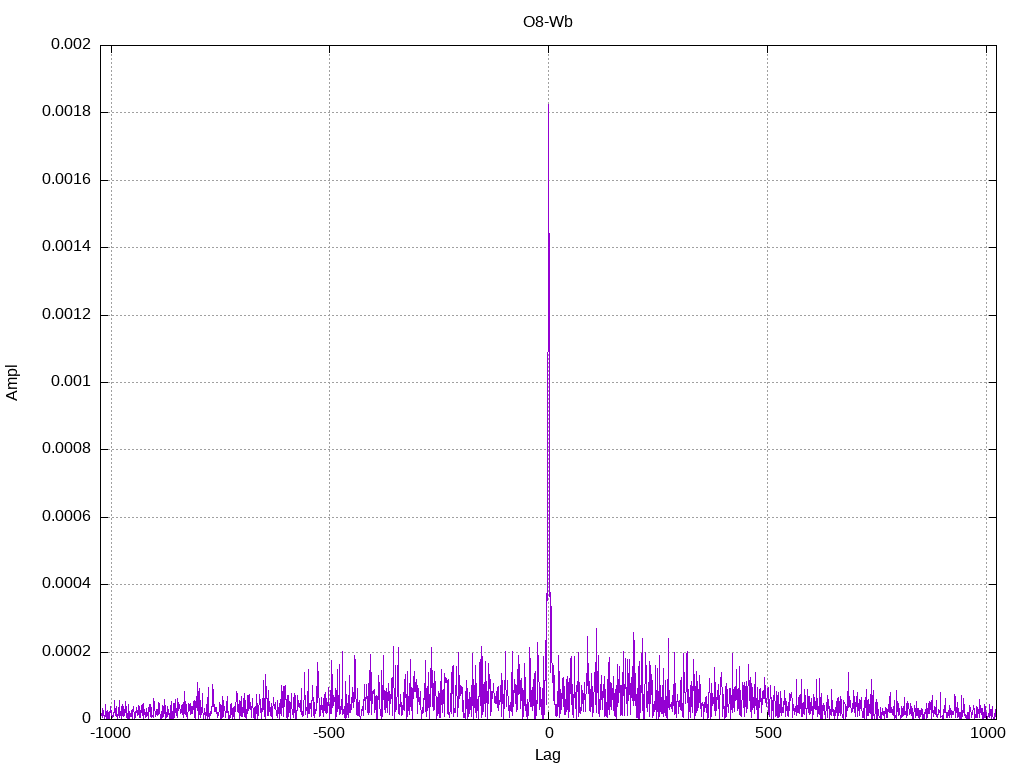Click the 0.0006 y-axis tick label
This screenshot has width=1024, height=768.
click(x=66, y=517)
